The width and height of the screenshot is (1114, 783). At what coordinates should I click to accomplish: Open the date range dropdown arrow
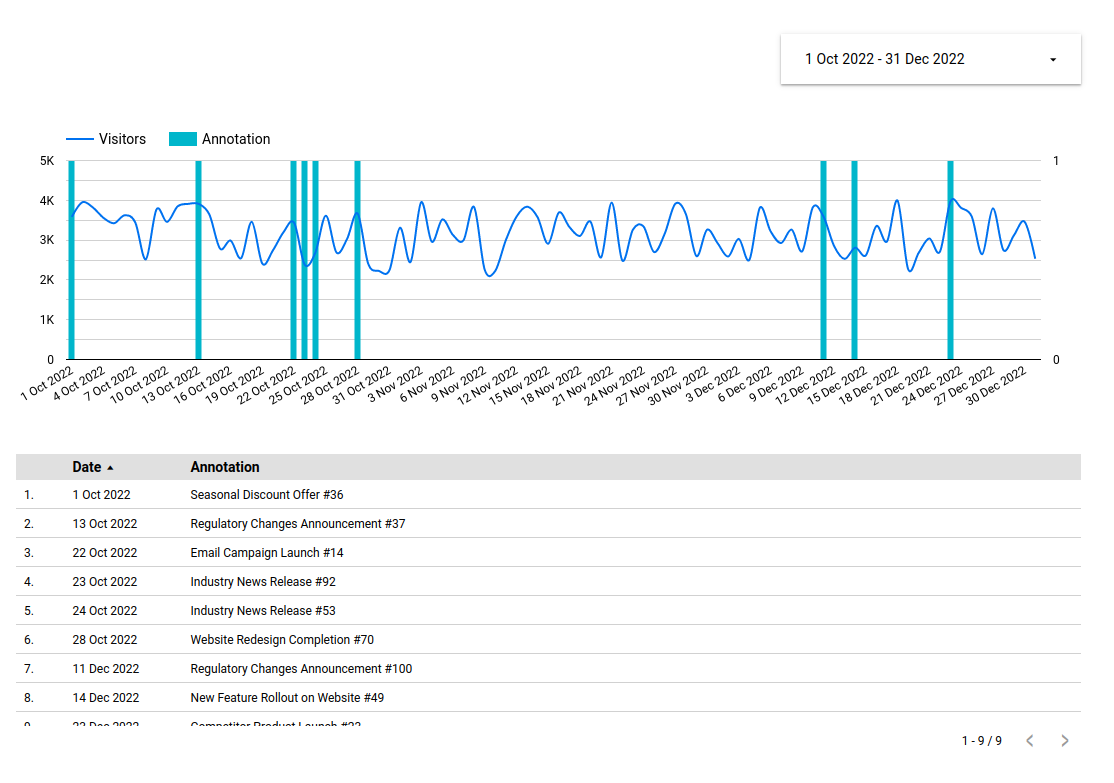(x=1052, y=60)
